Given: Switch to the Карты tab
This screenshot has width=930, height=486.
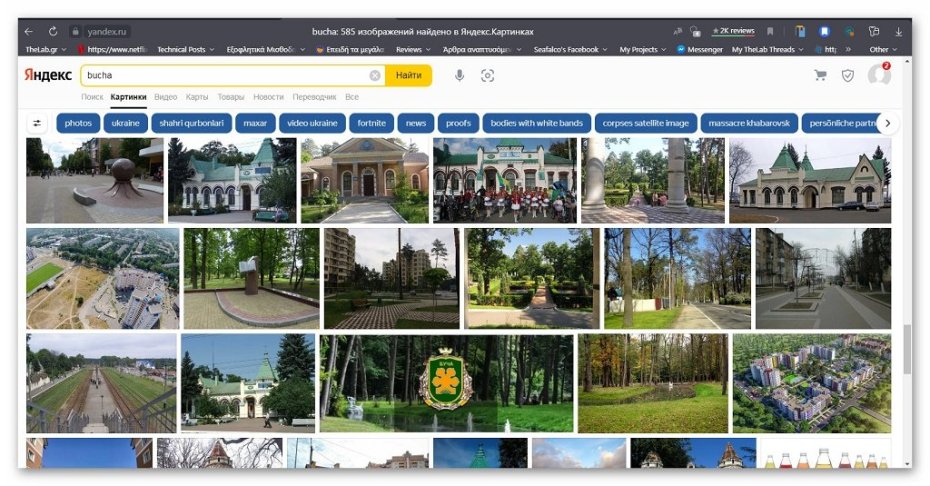Looking at the screenshot, I should point(196,97).
